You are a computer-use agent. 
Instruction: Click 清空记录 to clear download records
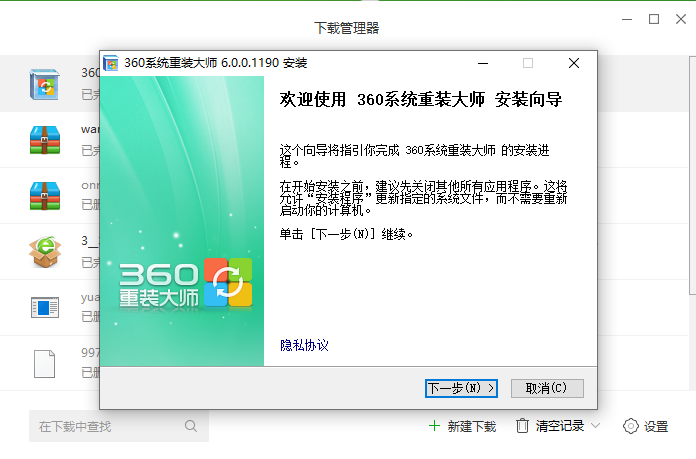click(x=551, y=427)
